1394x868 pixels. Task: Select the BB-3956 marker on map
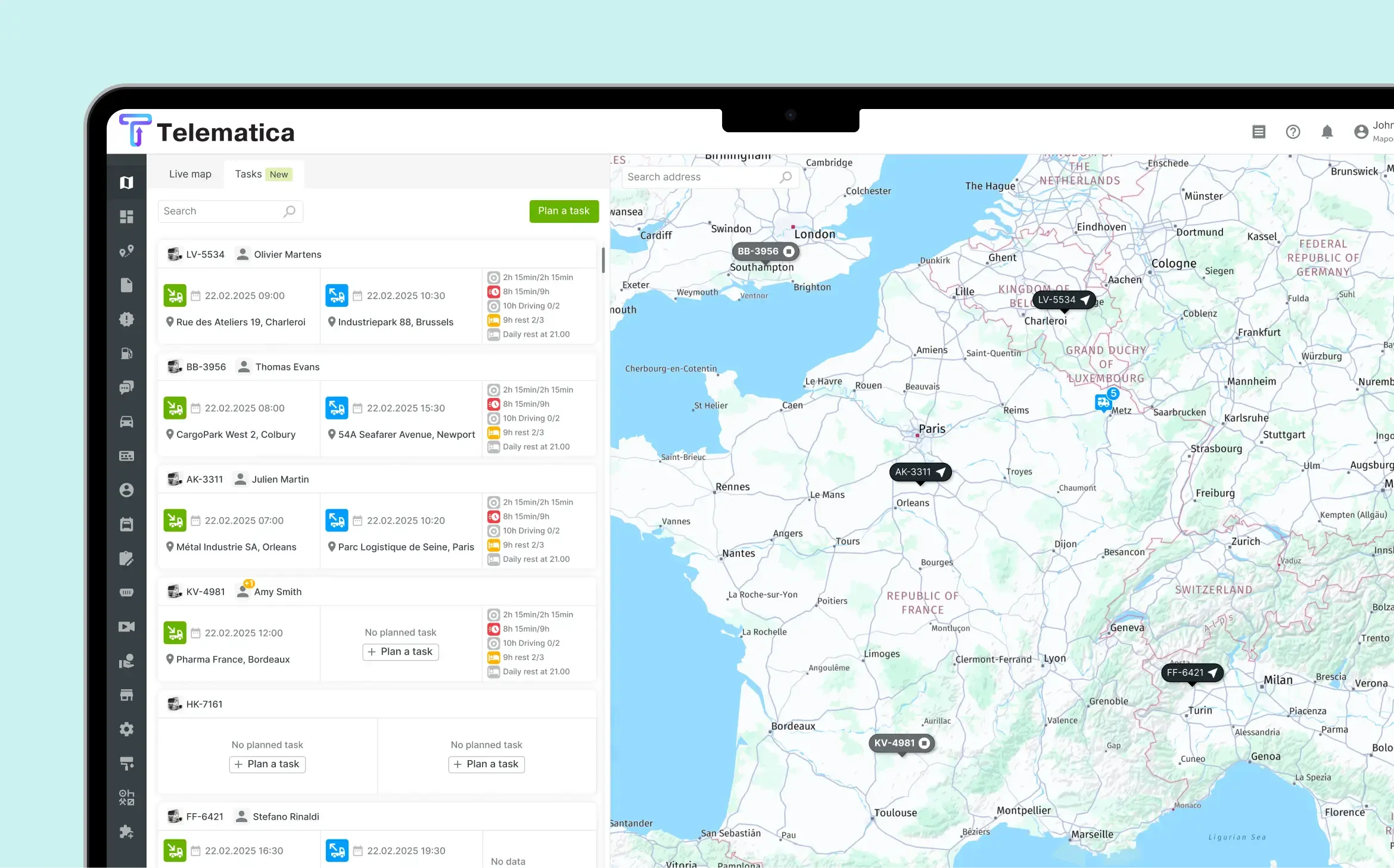765,251
